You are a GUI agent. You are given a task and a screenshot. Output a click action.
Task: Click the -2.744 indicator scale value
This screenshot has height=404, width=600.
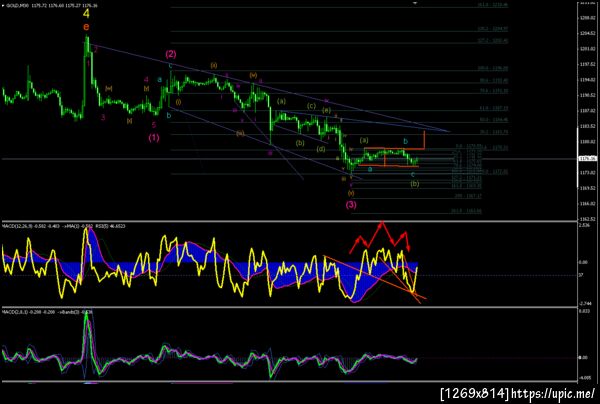pos(585,303)
